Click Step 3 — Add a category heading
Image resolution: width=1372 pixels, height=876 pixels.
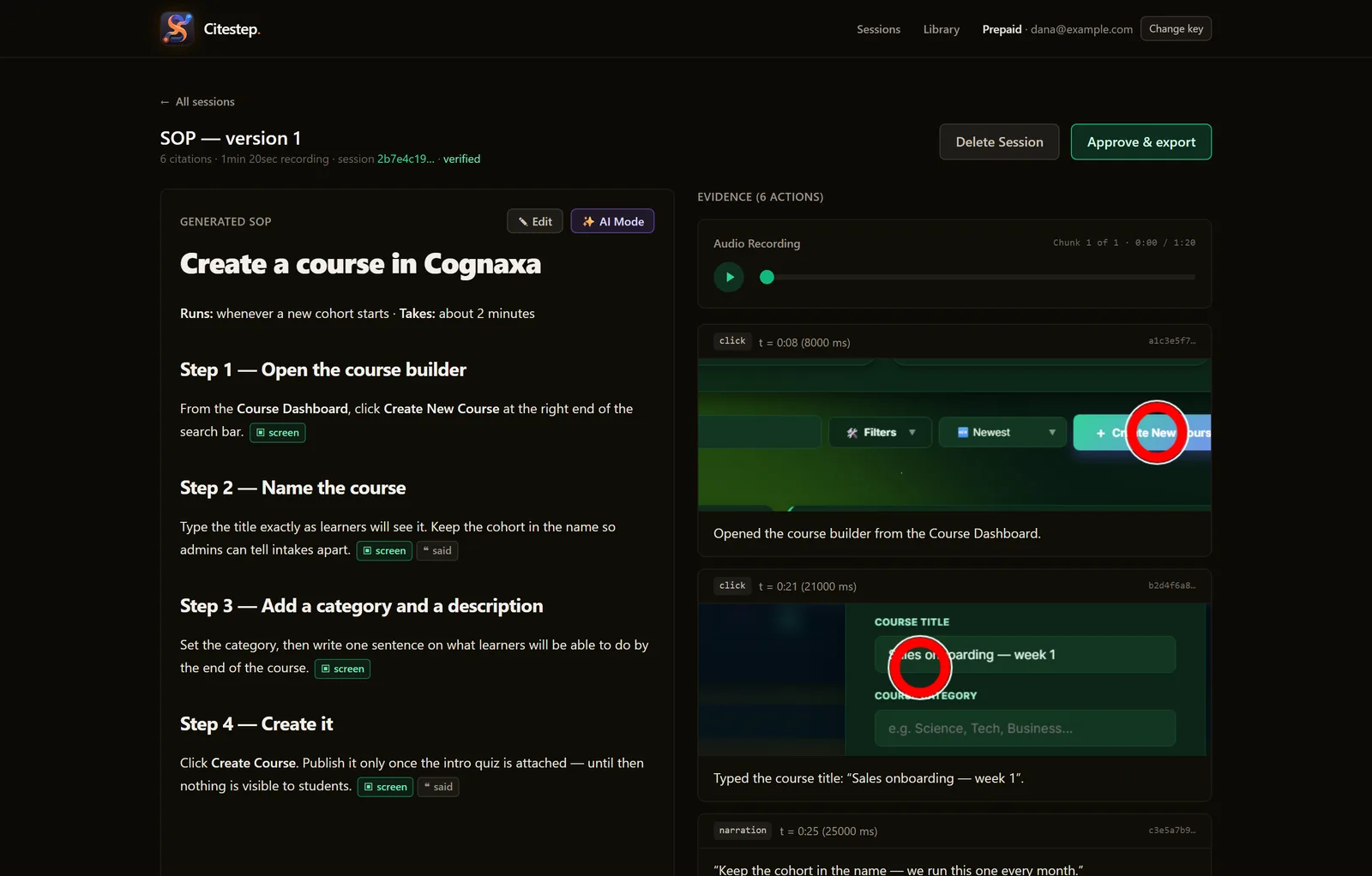coord(361,606)
